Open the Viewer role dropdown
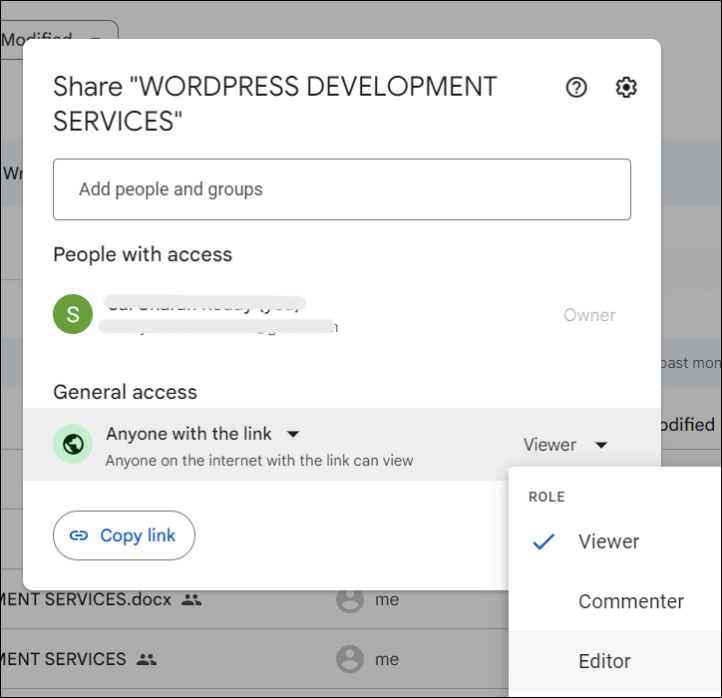 (566, 445)
